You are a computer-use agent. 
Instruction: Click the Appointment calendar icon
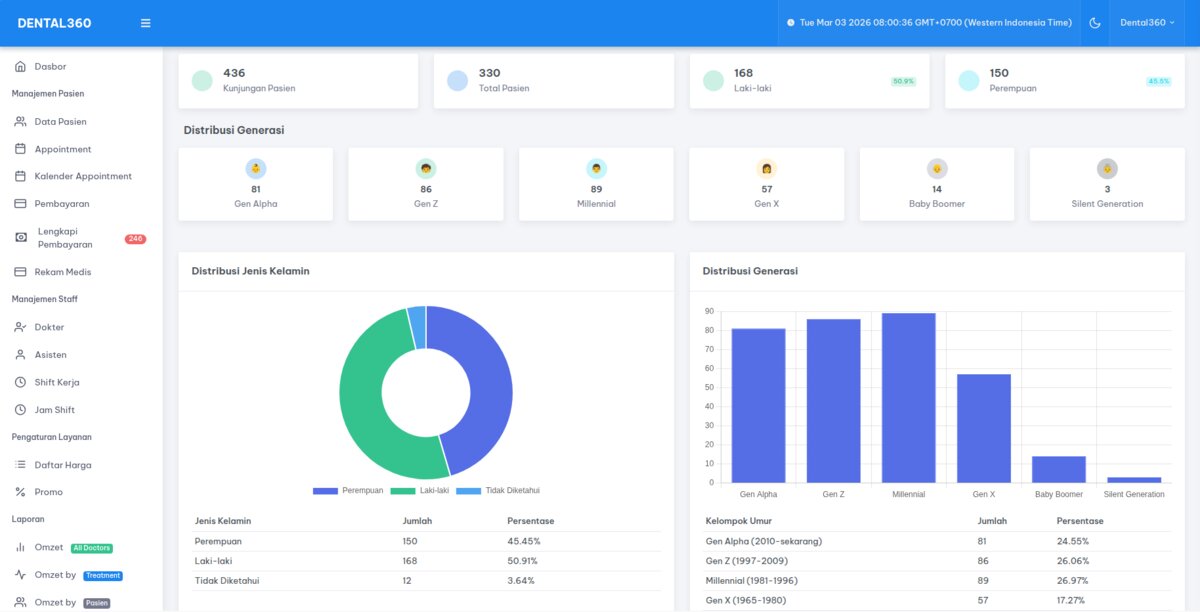point(20,149)
